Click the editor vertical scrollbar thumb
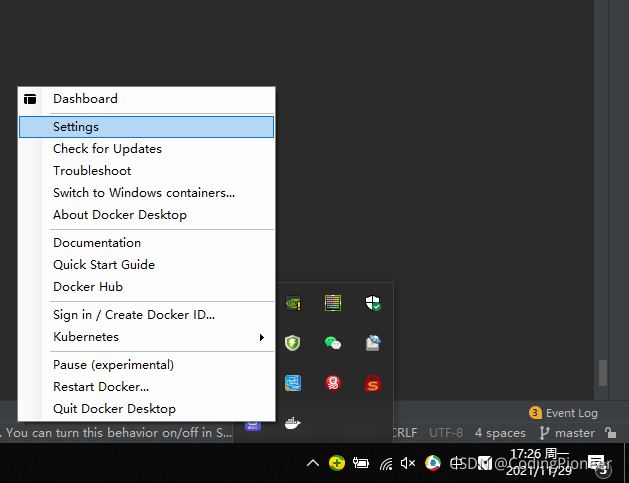This screenshot has height=483, width=629. 603,373
